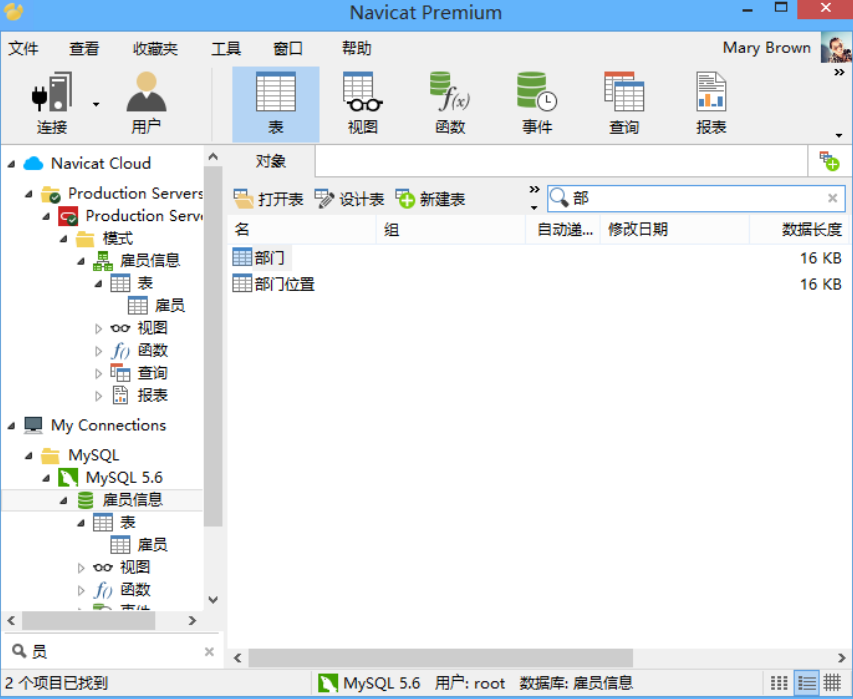Expand the 视图 node under Production Server
853x699 pixels.
[x=98, y=329]
